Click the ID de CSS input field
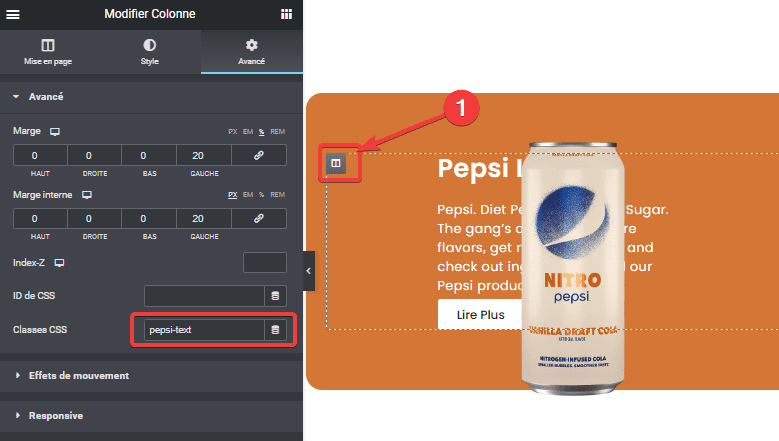The image size is (779, 441). tap(204, 295)
